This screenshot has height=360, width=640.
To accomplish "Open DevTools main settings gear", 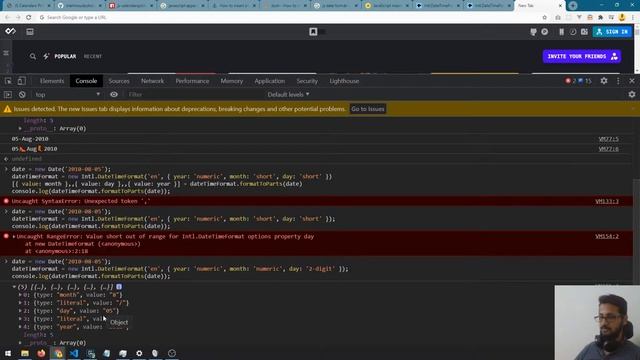I will point(604,81).
